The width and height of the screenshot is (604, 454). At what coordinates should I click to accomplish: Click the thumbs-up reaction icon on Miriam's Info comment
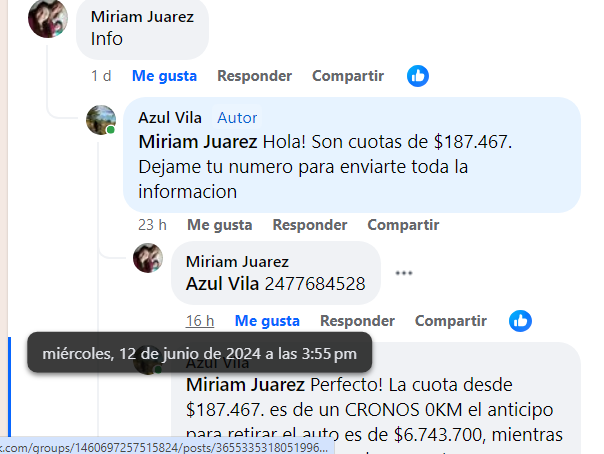[x=418, y=76]
